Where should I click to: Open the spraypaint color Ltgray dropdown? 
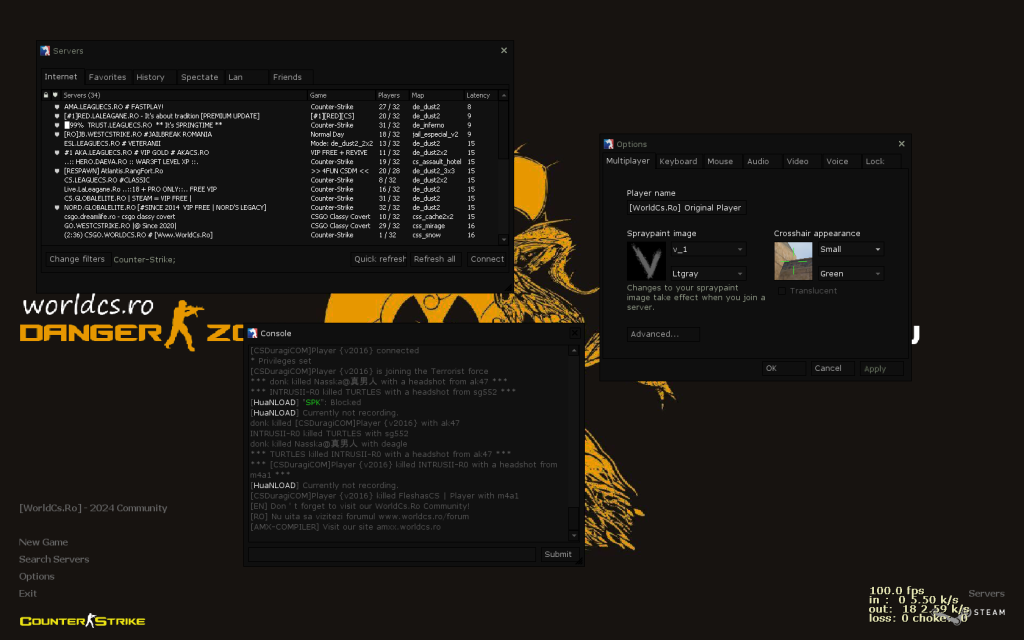(709, 274)
